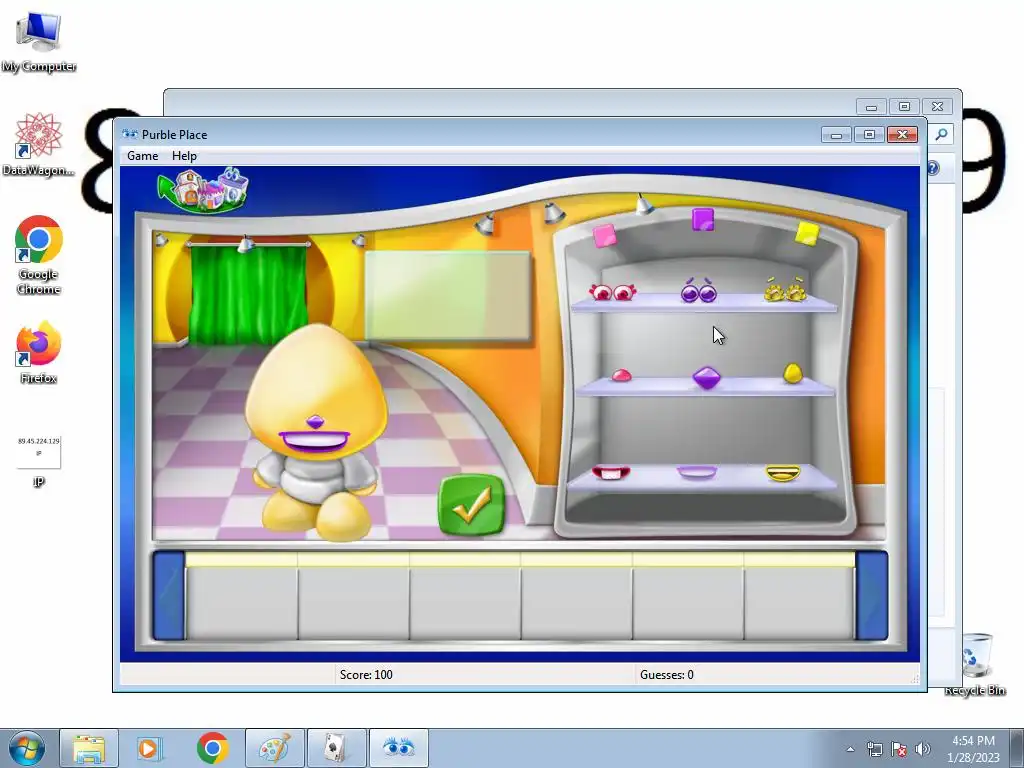
Task: Click the right blue guess history arrow
Action: [x=872, y=595]
